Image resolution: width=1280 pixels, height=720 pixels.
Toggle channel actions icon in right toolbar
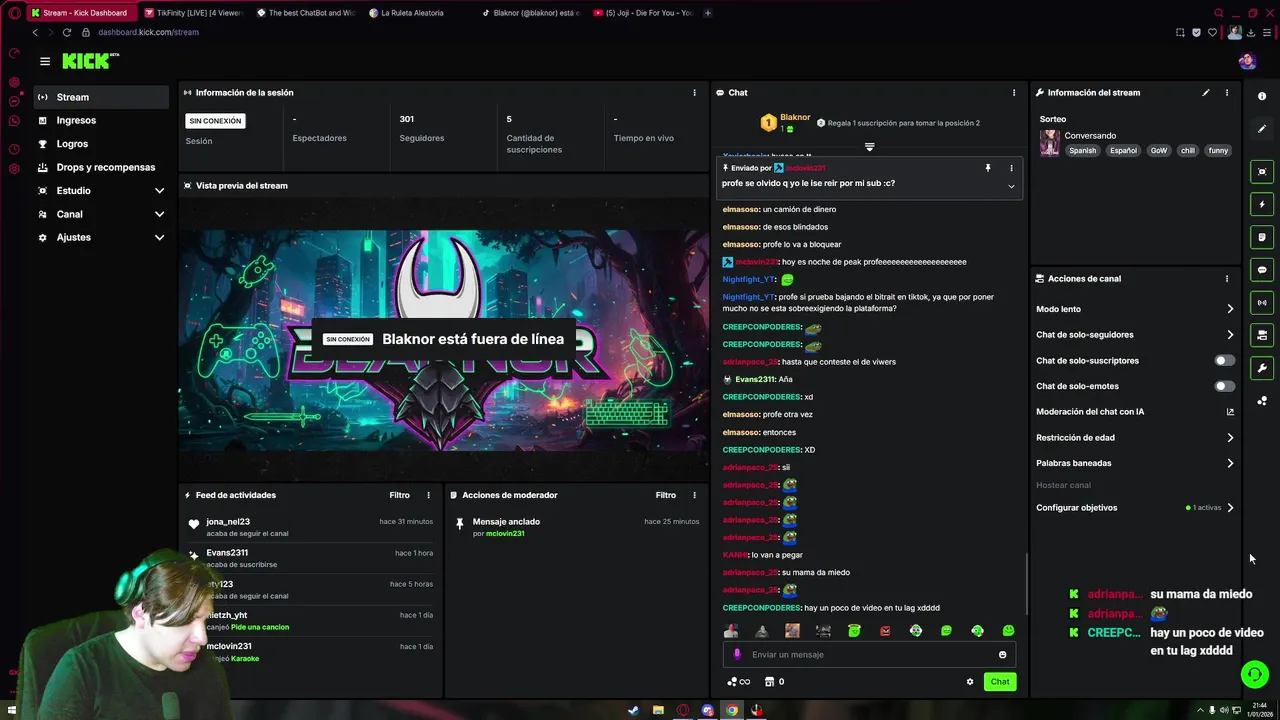click(x=1262, y=335)
